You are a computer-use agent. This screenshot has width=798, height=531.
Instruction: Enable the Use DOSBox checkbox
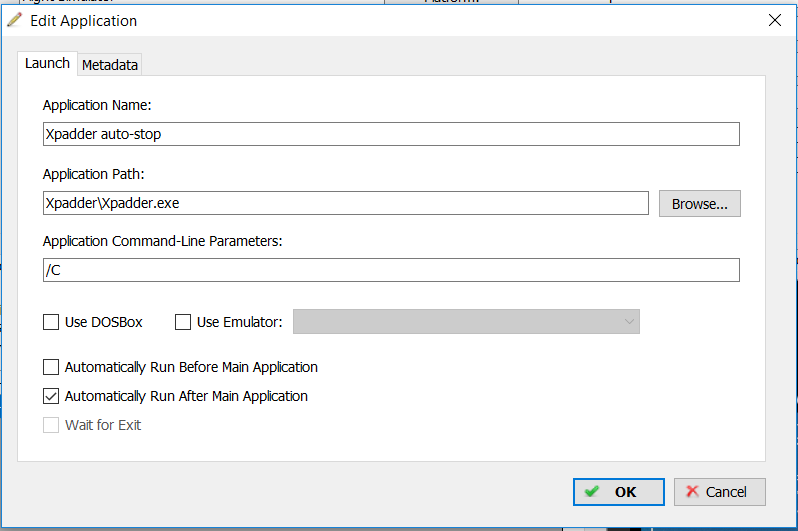51,322
